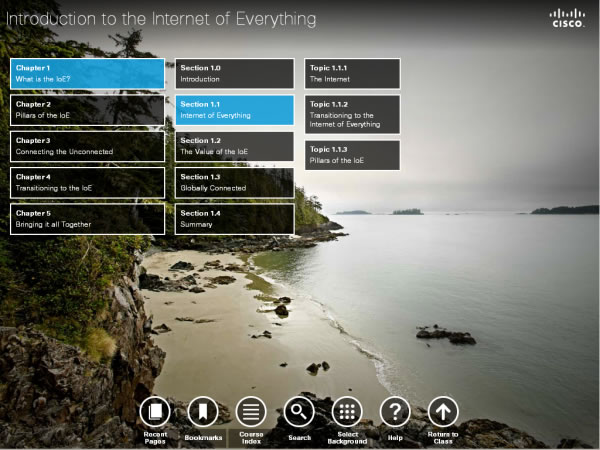Open the Recent Pages icon
The width and height of the screenshot is (600, 450).
pos(154,411)
